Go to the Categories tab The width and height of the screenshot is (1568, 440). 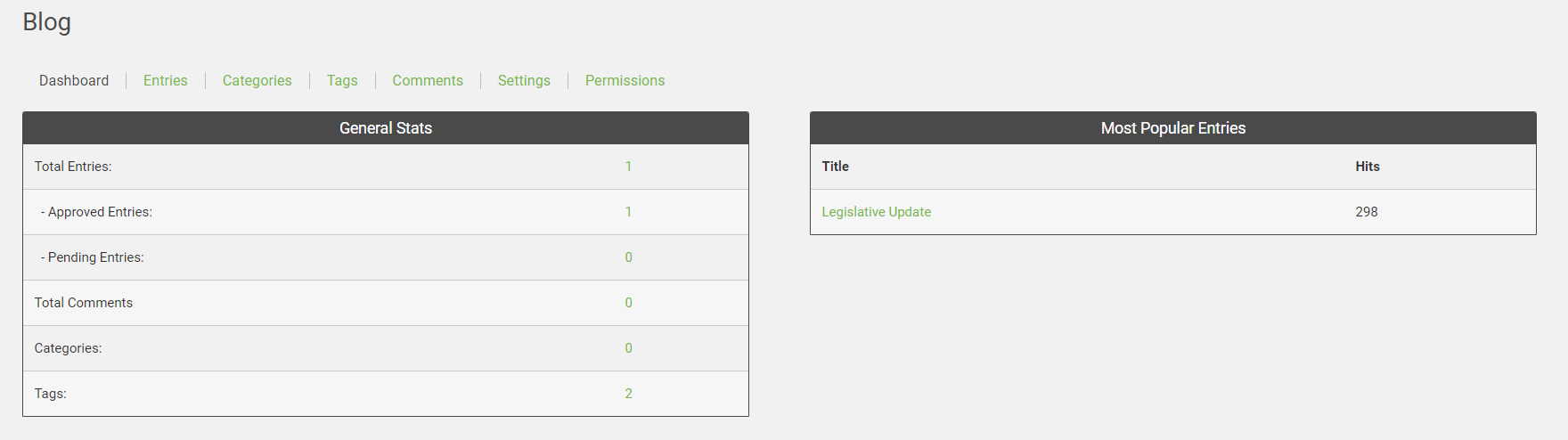257,80
